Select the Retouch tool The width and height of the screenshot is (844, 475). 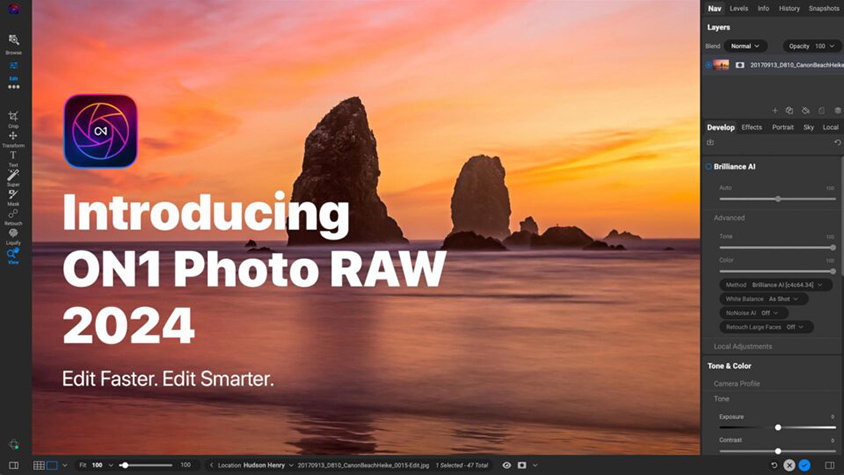pyautogui.click(x=13, y=214)
